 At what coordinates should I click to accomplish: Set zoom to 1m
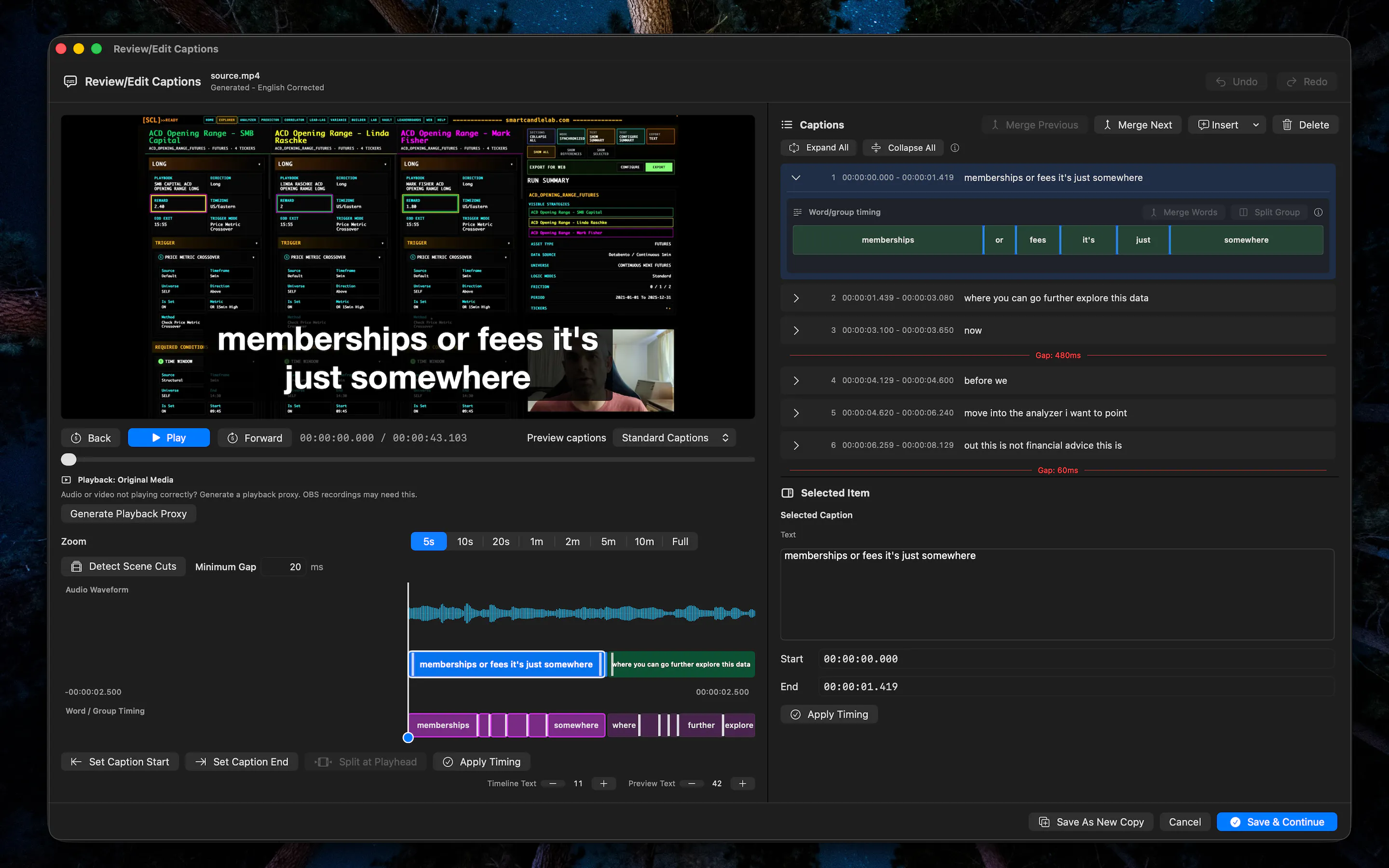536,542
